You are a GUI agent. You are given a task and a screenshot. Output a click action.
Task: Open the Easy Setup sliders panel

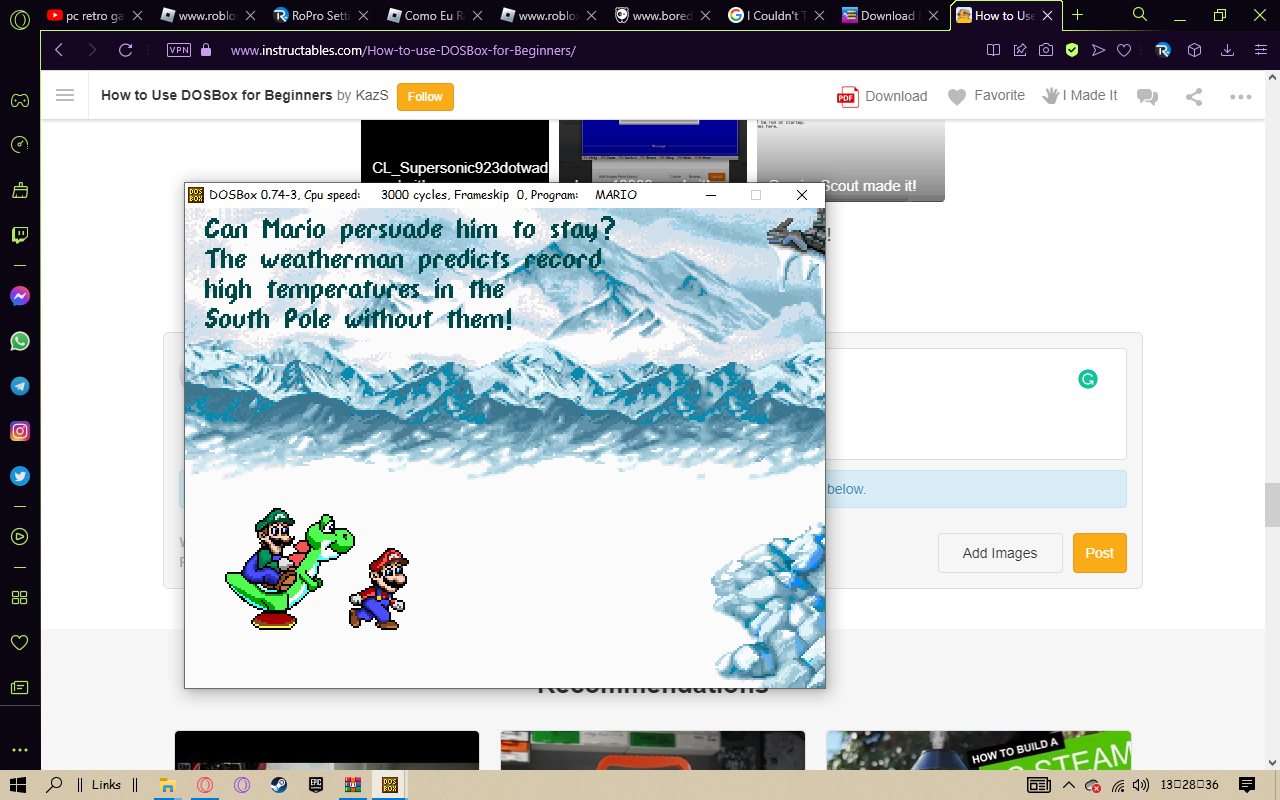[1259, 49]
